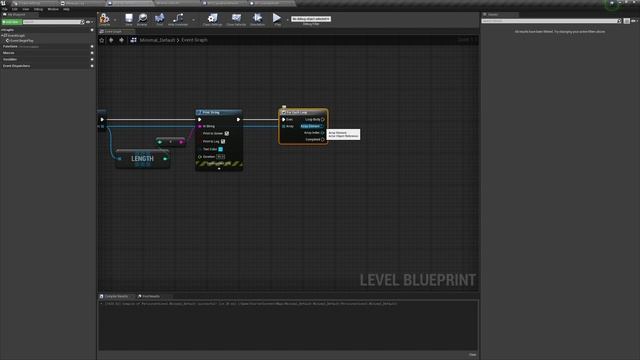Click the Array Index output pin
The image size is (640, 360).
pyautogui.click(x=322, y=133)
